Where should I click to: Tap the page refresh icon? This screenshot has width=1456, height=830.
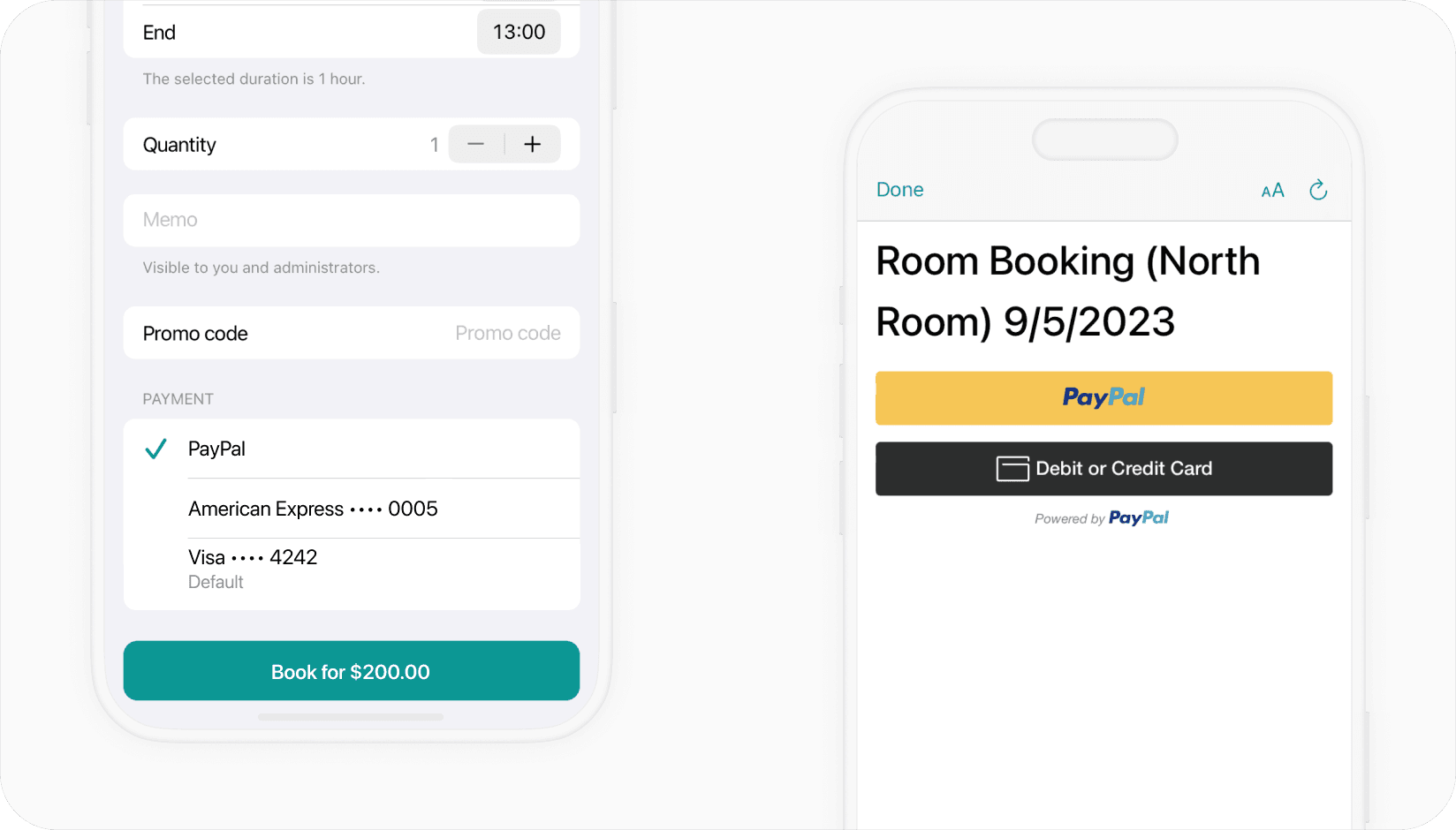point(1318,189)
